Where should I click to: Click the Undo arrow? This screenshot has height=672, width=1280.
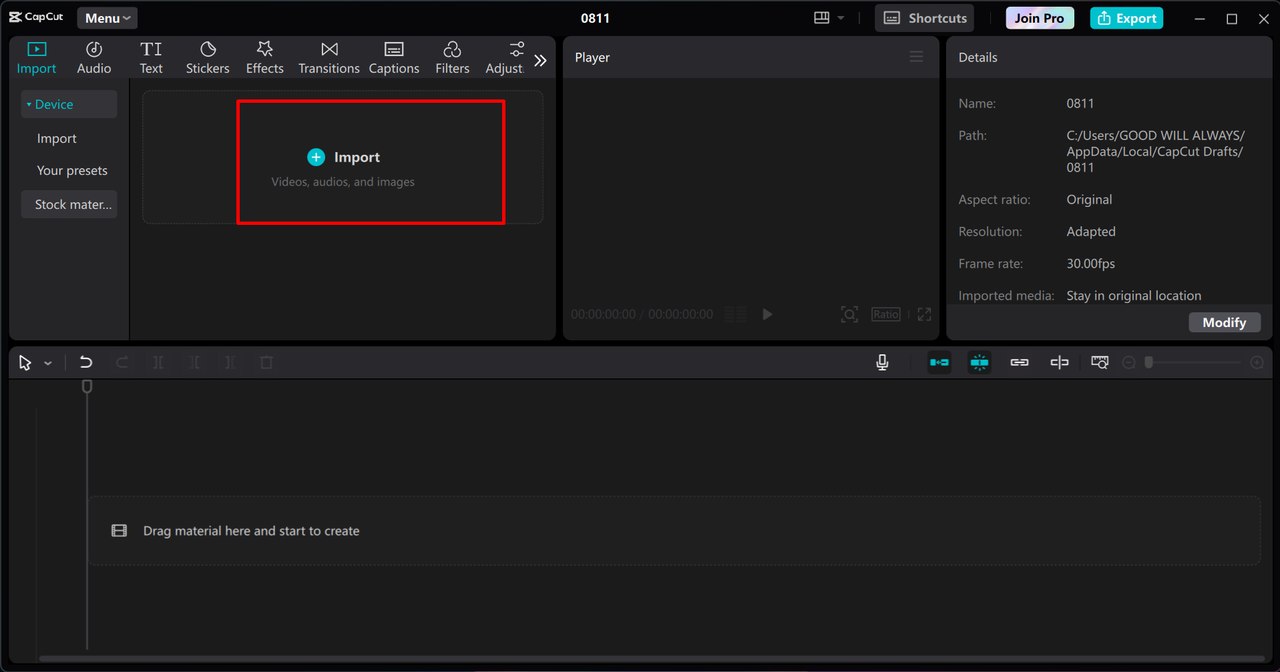pos(86,363)
